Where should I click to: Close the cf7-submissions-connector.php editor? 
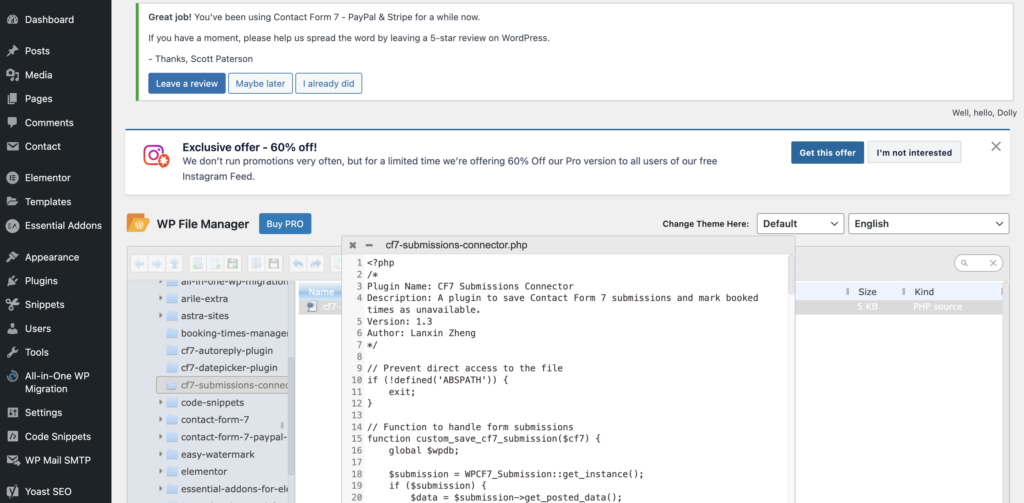click(x=353, y=246)
